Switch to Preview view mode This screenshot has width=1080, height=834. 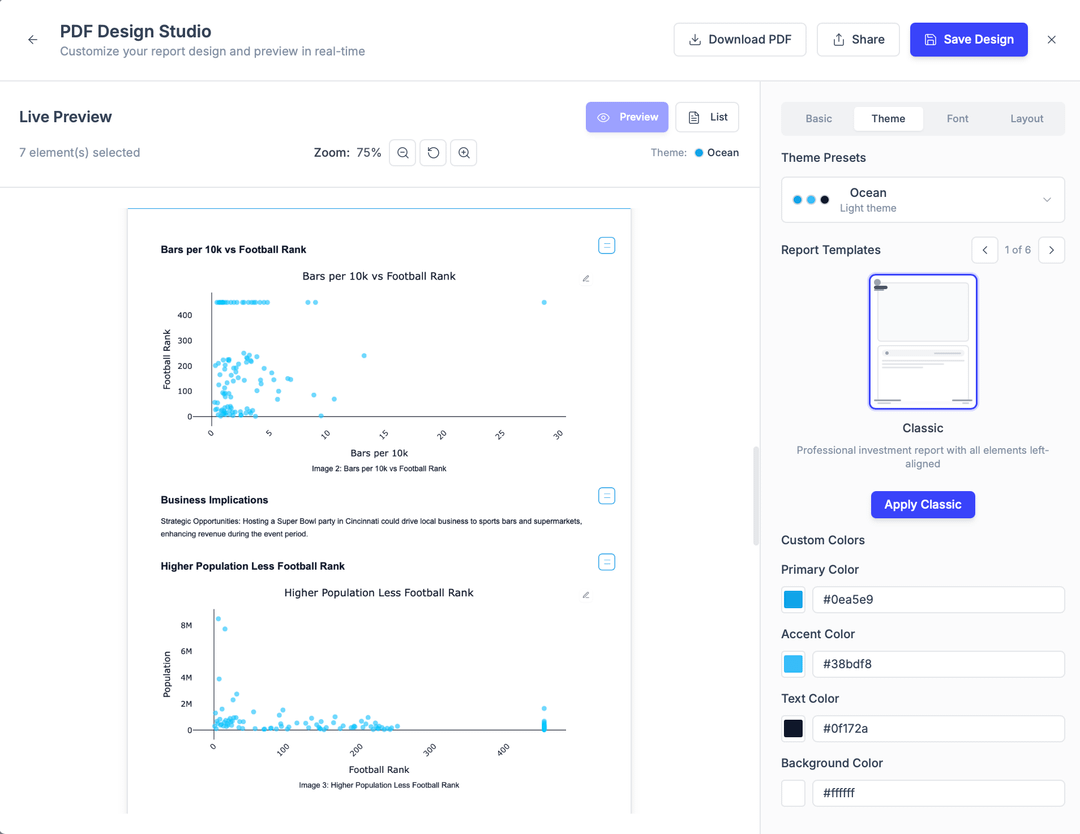(627, 117)
